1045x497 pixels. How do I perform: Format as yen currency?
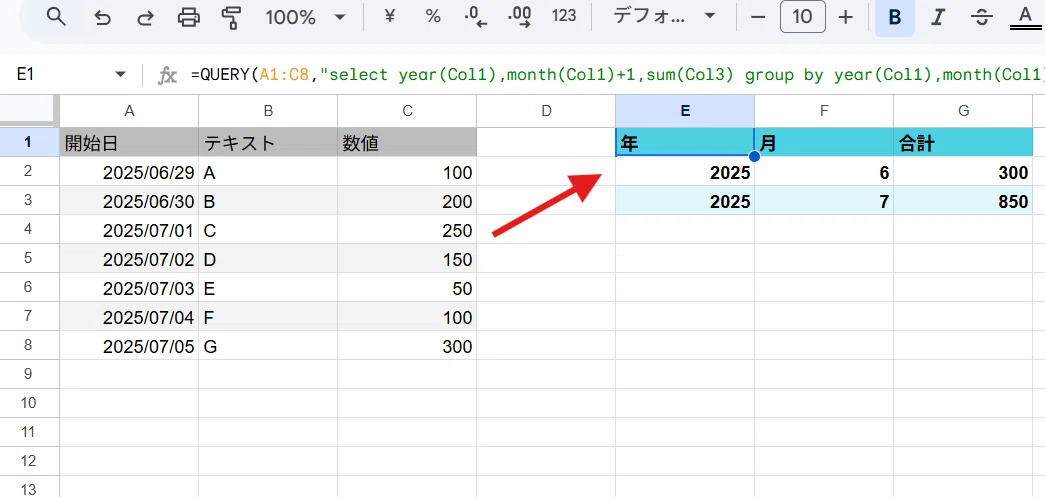coord(391,17)
